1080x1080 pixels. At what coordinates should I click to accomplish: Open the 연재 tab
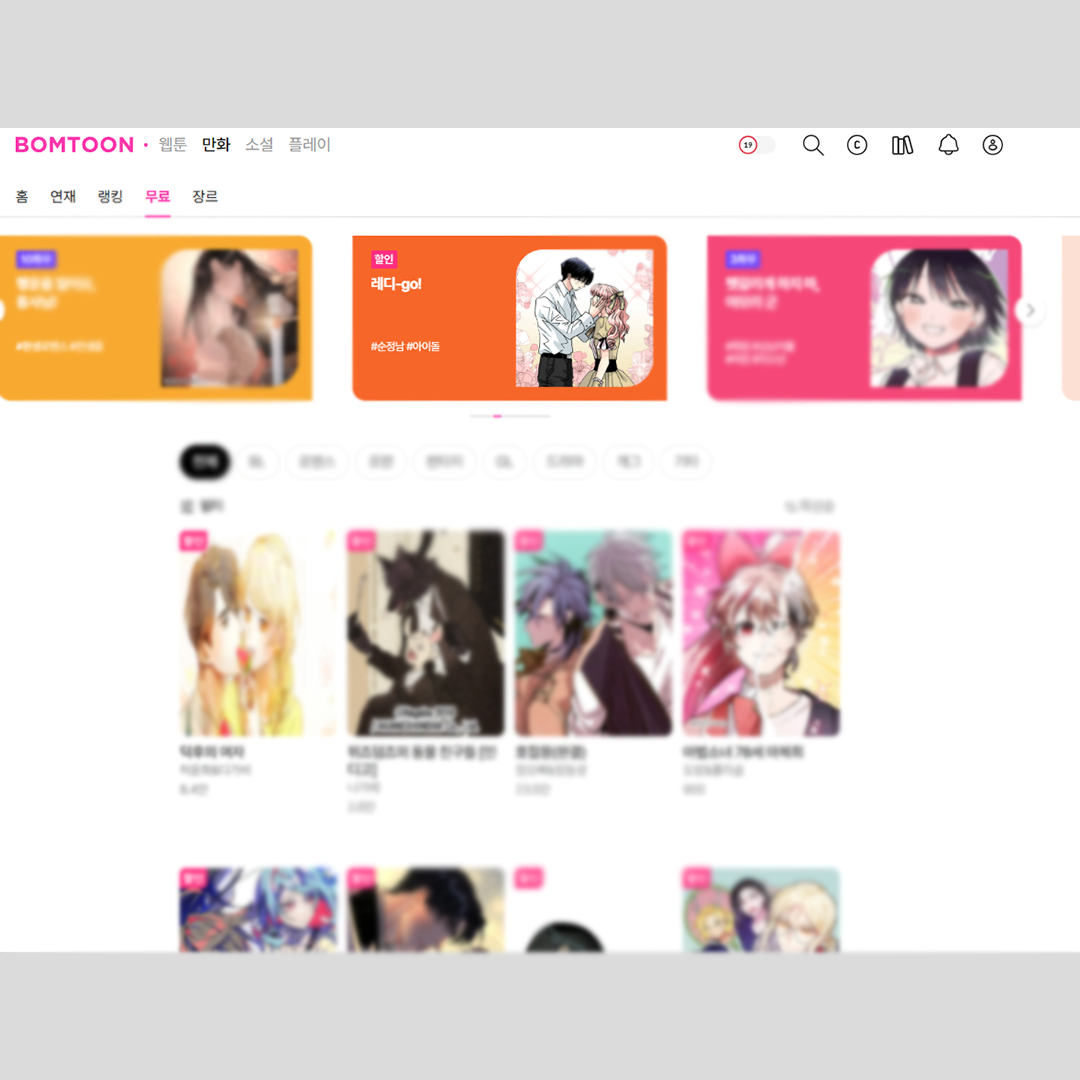[x=63, y=196]
